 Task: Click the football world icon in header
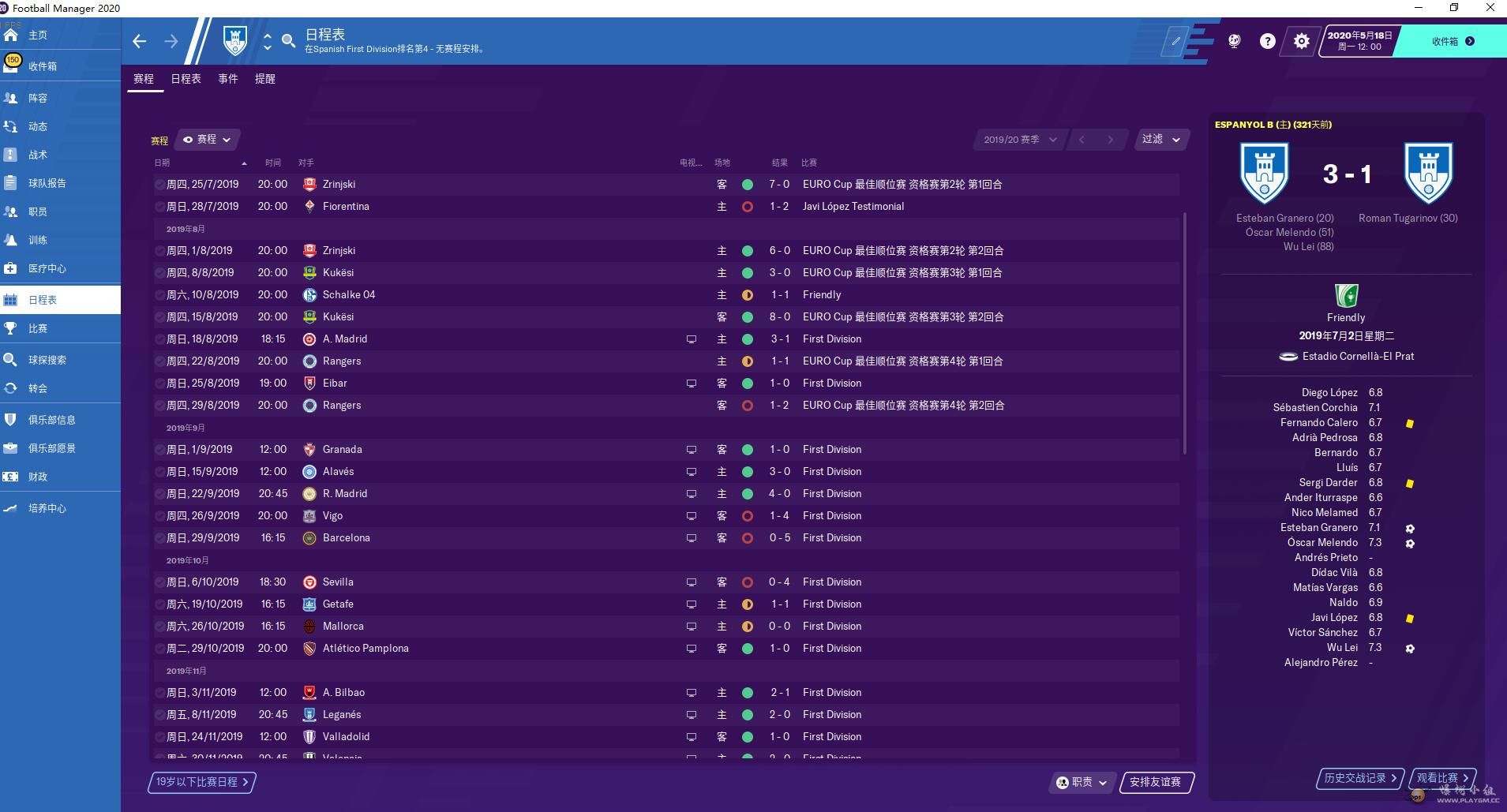(1235, 41)
